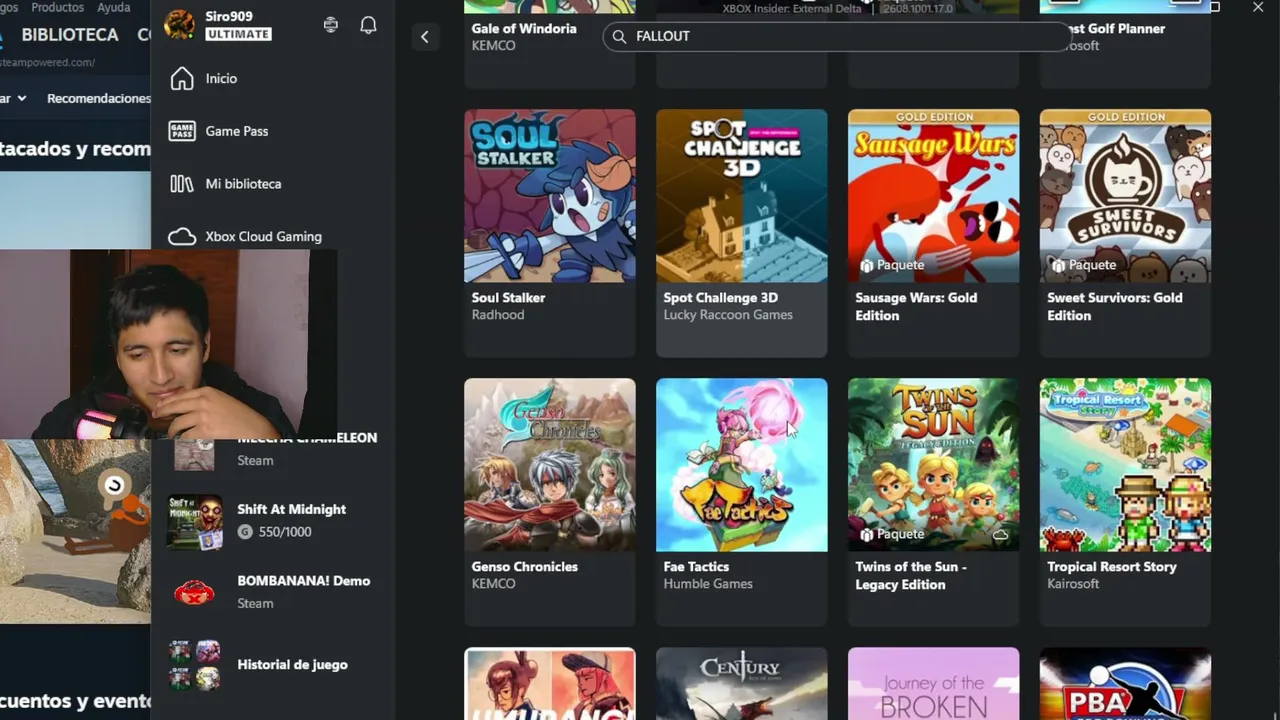Viewport: 1280px width, 720px height.
Task: Click the 550/1000 gamerscore text
Action: coord(285,532)
